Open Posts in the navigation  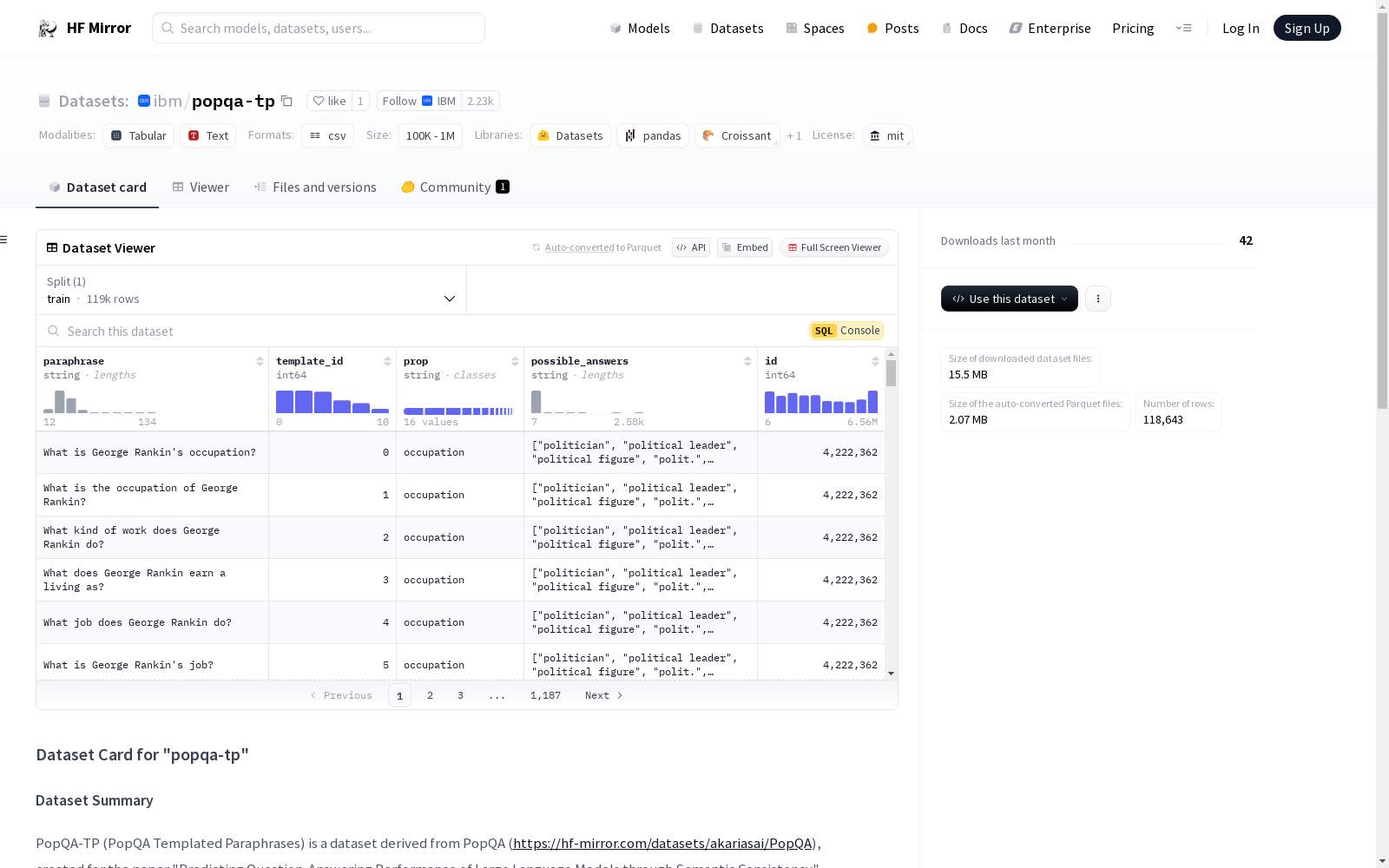point(892,29)
